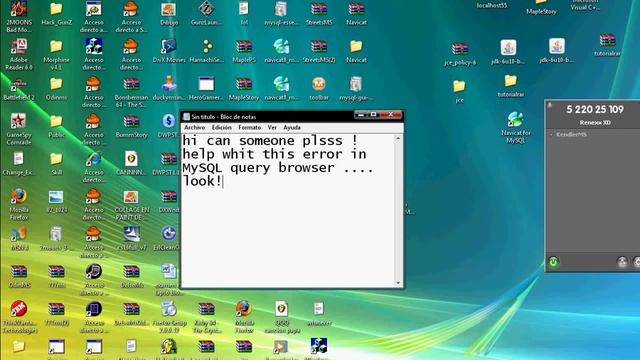This screenshot has width=640, height=360.
Task: Expand the KendlerMS network in Hamachi
Action: pos(551,134)
